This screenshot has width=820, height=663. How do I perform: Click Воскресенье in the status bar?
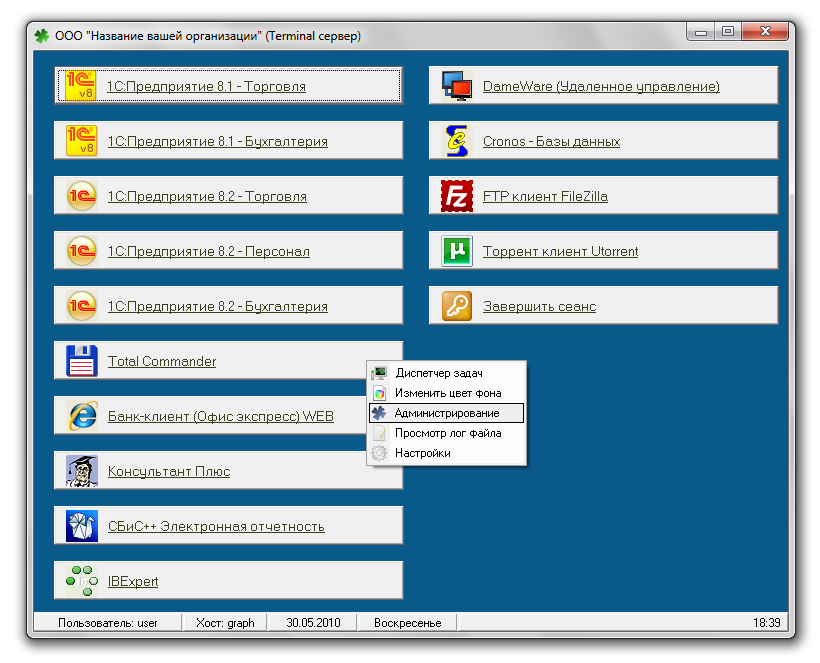coord(407,623)
